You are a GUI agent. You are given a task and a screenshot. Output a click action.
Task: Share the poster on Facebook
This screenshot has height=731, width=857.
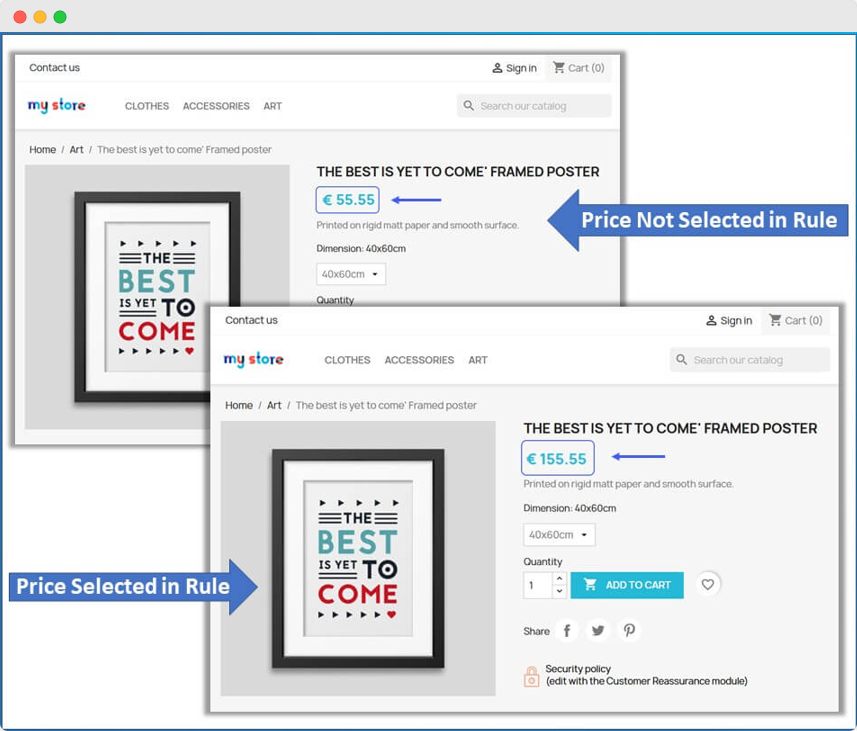click(x=567, y=630)
